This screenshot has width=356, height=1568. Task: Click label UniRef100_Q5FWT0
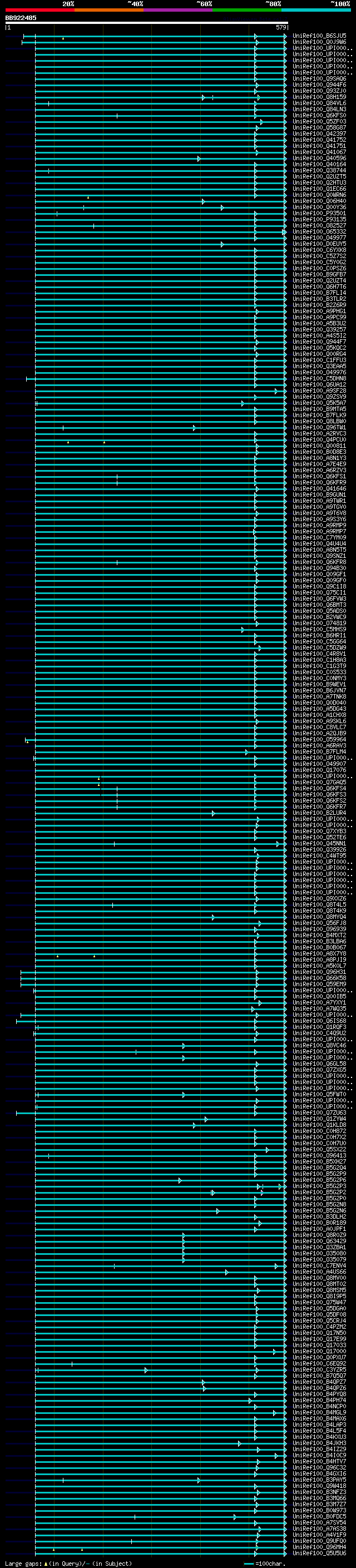coord(319,1095)
